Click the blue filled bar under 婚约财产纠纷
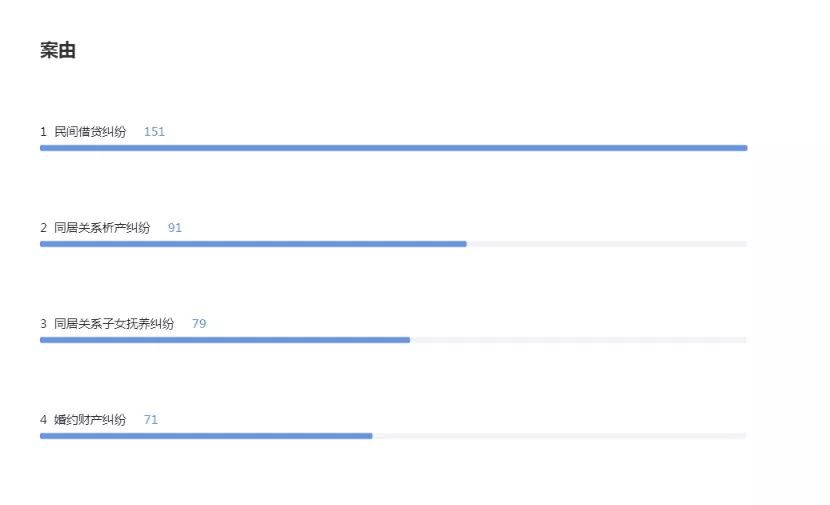830x505 pixels. pyautogui.click(x=206, y=436)
